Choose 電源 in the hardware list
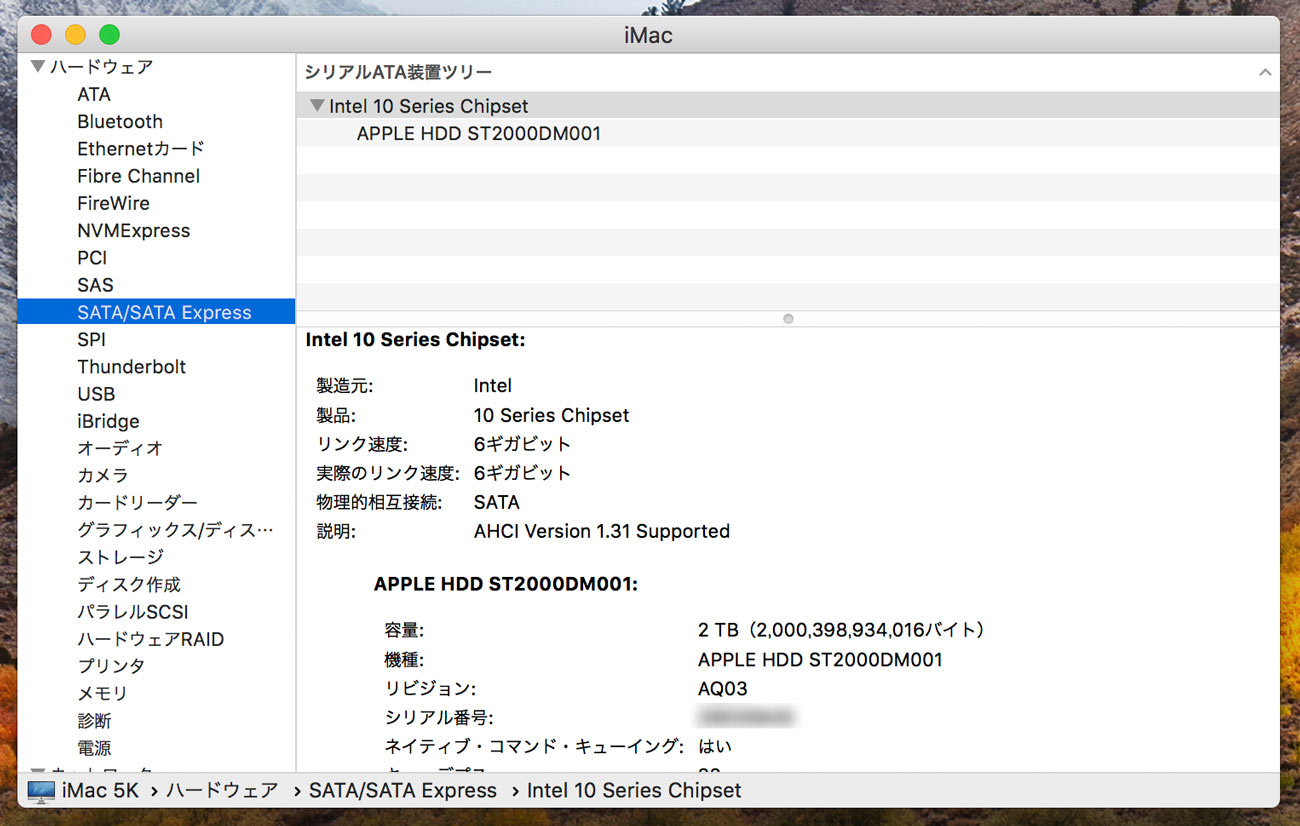The image size is (1300, 826). [94, 748]
